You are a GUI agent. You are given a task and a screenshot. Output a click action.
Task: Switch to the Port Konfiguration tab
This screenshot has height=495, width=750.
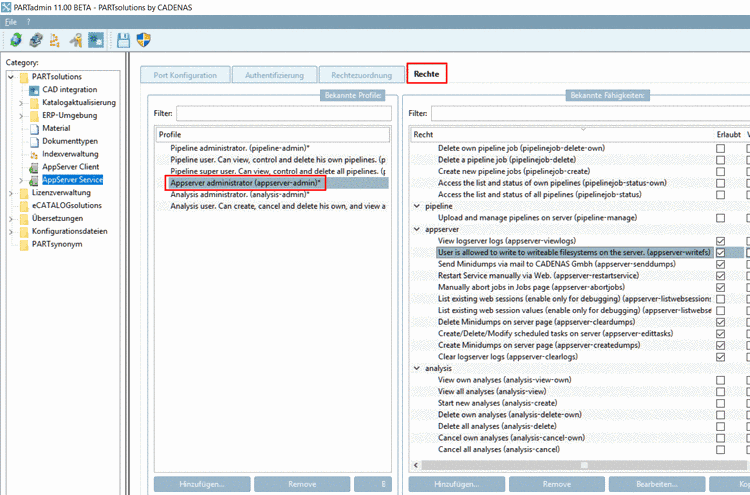pyautogui.click(x=185, y=75)
